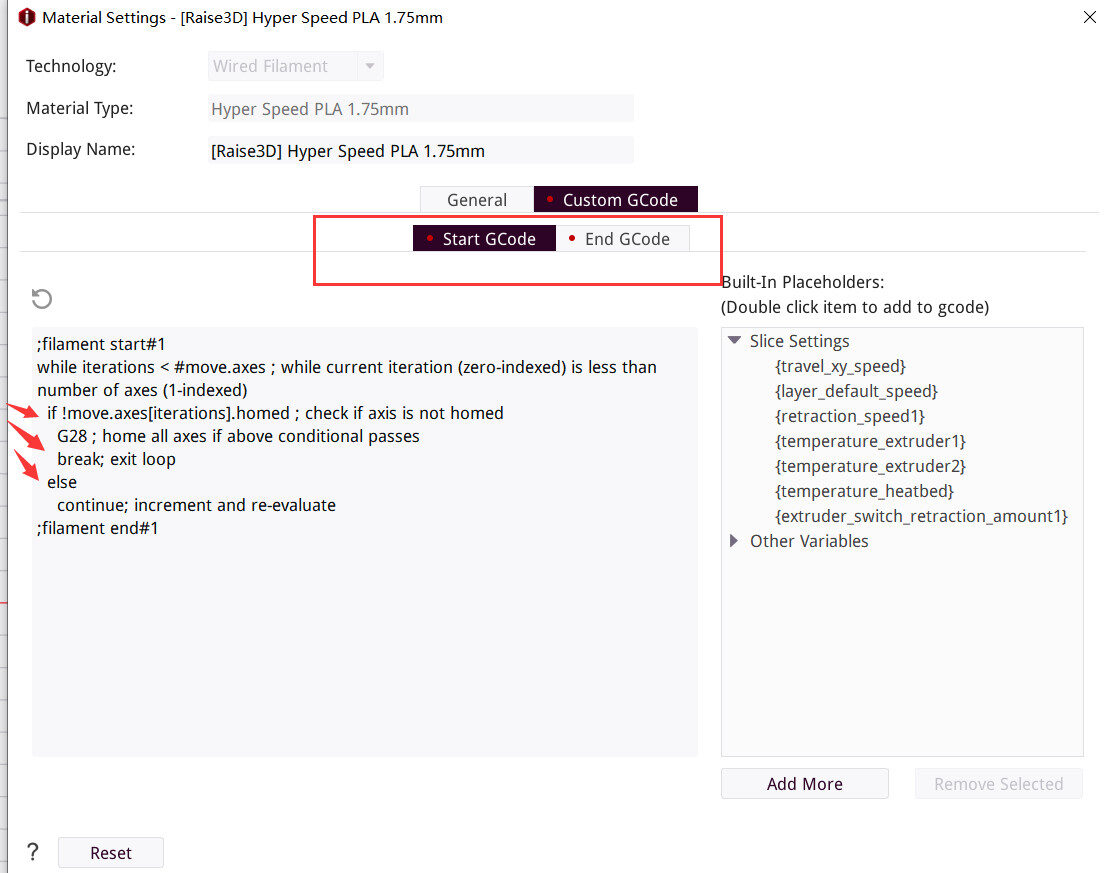Click the Raise3D app icon in title bar
The height and width of the screenshot is (873, 1105).
coord(27,17)
